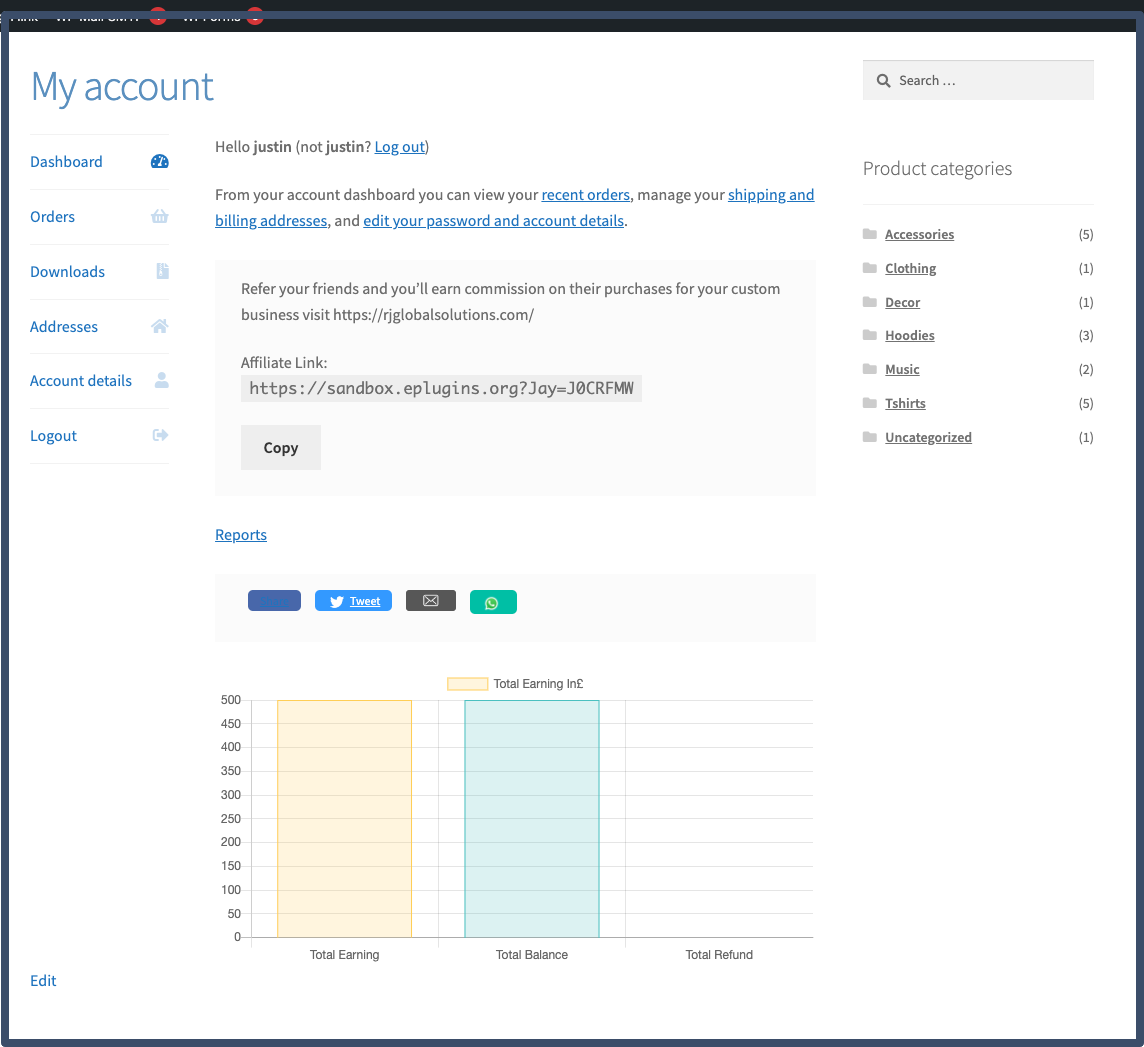The image size is (1144, 1047).
Task: Click the Logout arrow icon
Action: (160, 435)
